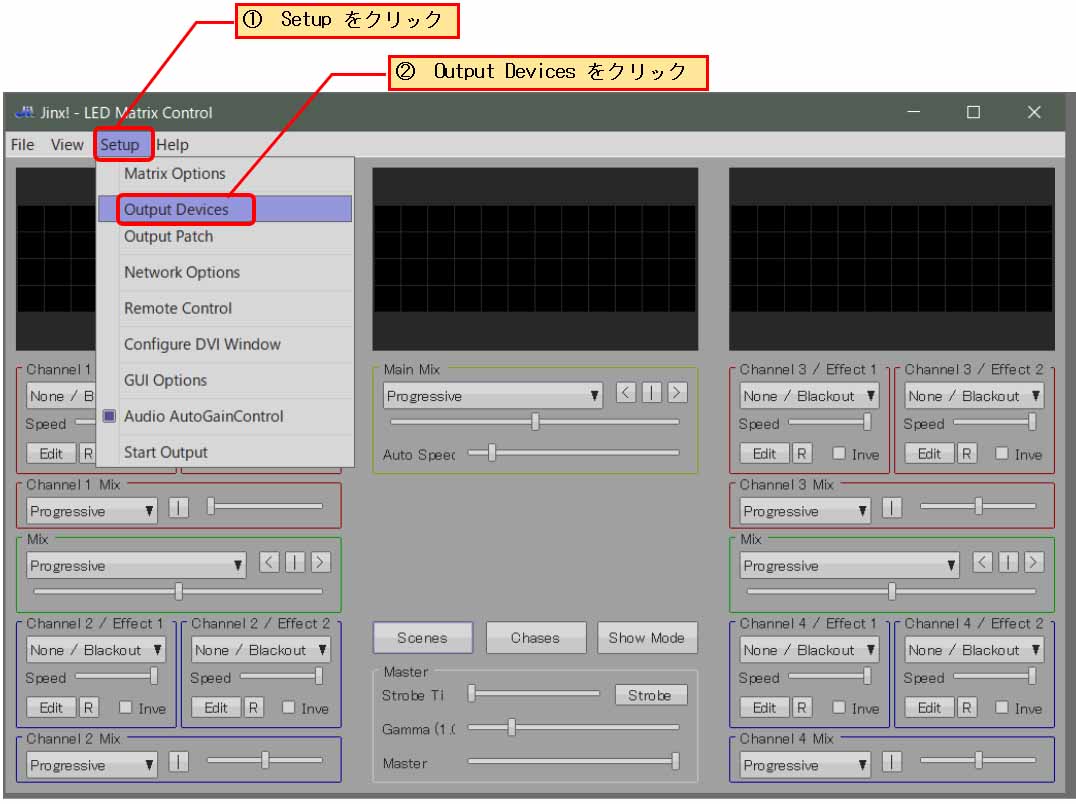The height and width of the screenshot is (804, 1076).
Task: Open the Scenes panel button
Action: tap(422, 638)
